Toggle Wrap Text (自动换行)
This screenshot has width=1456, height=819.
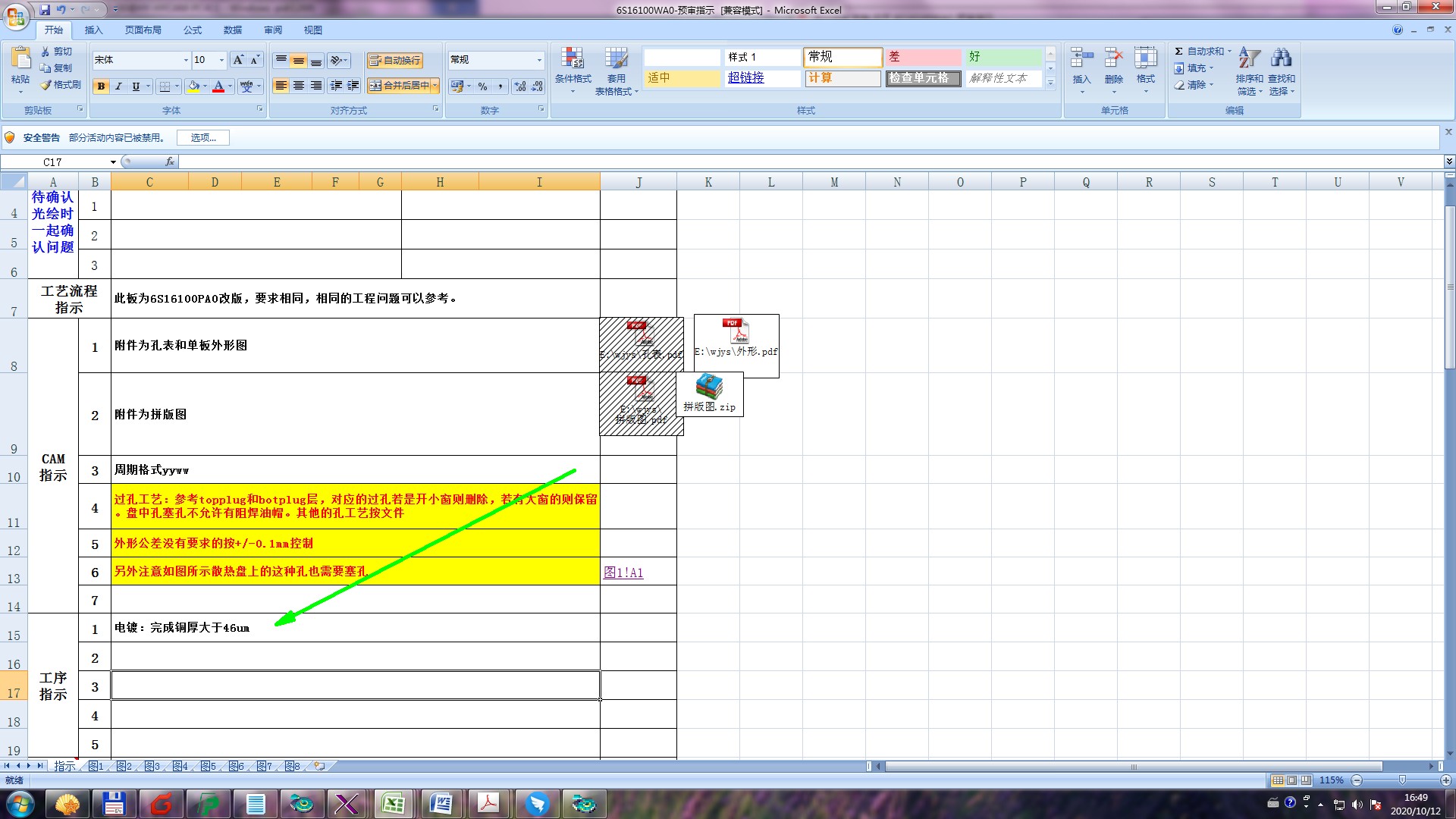pos(394,61)
